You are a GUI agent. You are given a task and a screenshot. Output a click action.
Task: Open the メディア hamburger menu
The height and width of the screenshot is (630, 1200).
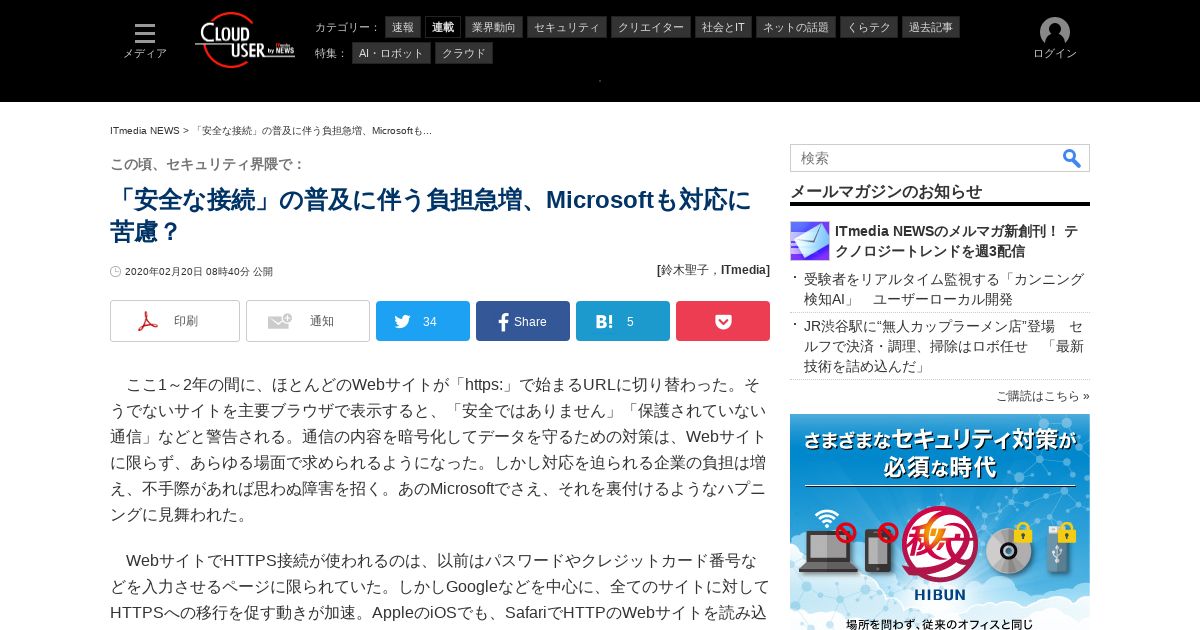[x=145, y=41]
